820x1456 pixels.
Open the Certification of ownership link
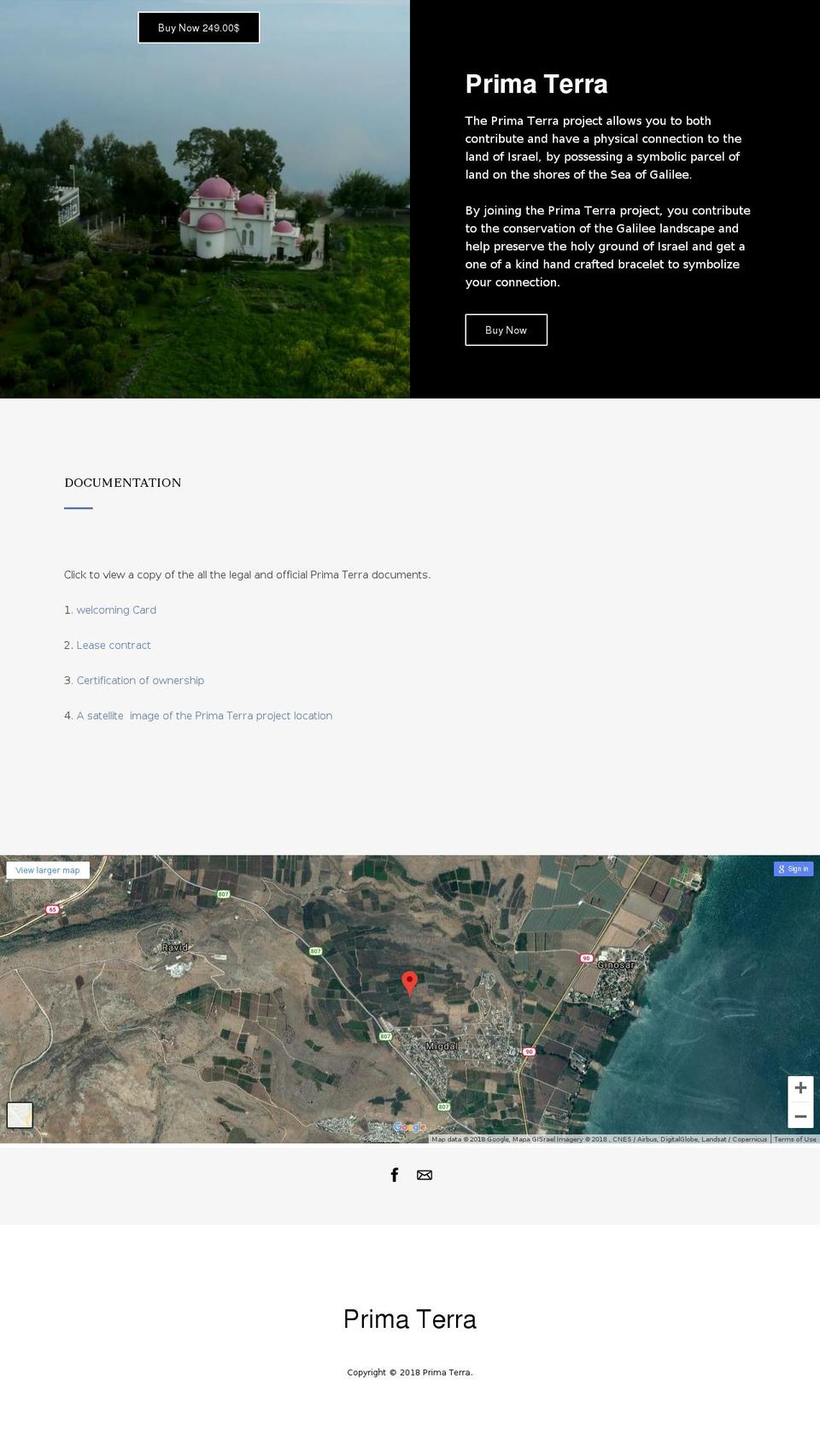click(140, 681)
